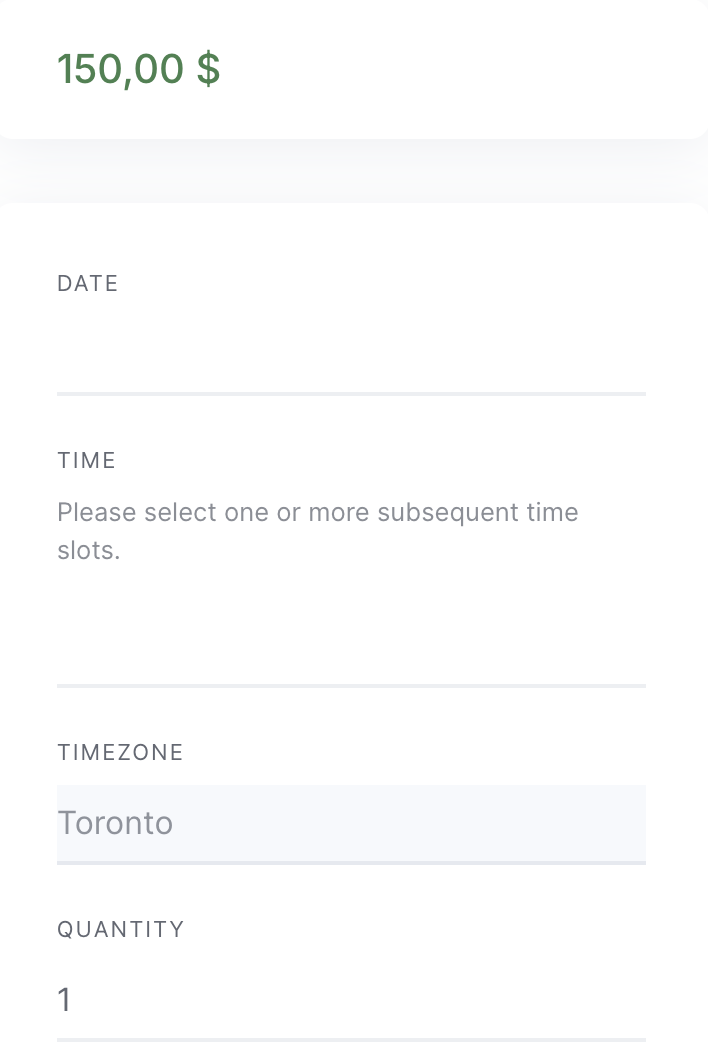Click the underline beneath the Date field
708x1054 pixels.
pos(351,394)
